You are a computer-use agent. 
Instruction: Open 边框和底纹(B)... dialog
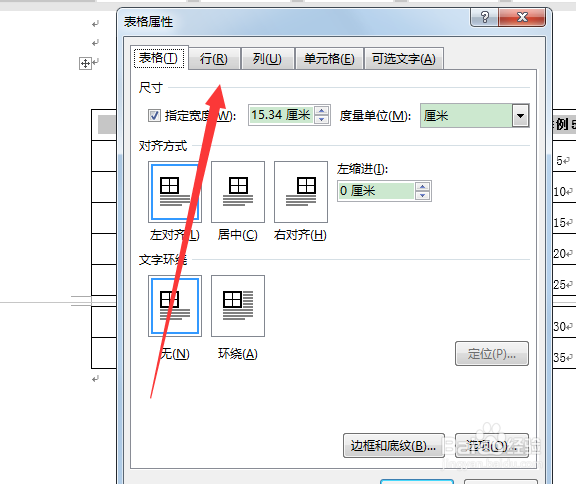[x=394, y=446]
